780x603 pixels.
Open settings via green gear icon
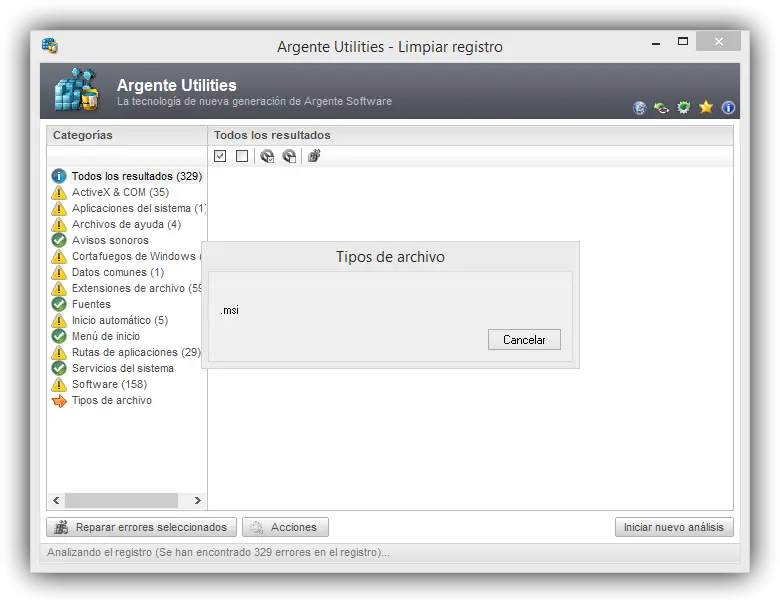point(684,107)
